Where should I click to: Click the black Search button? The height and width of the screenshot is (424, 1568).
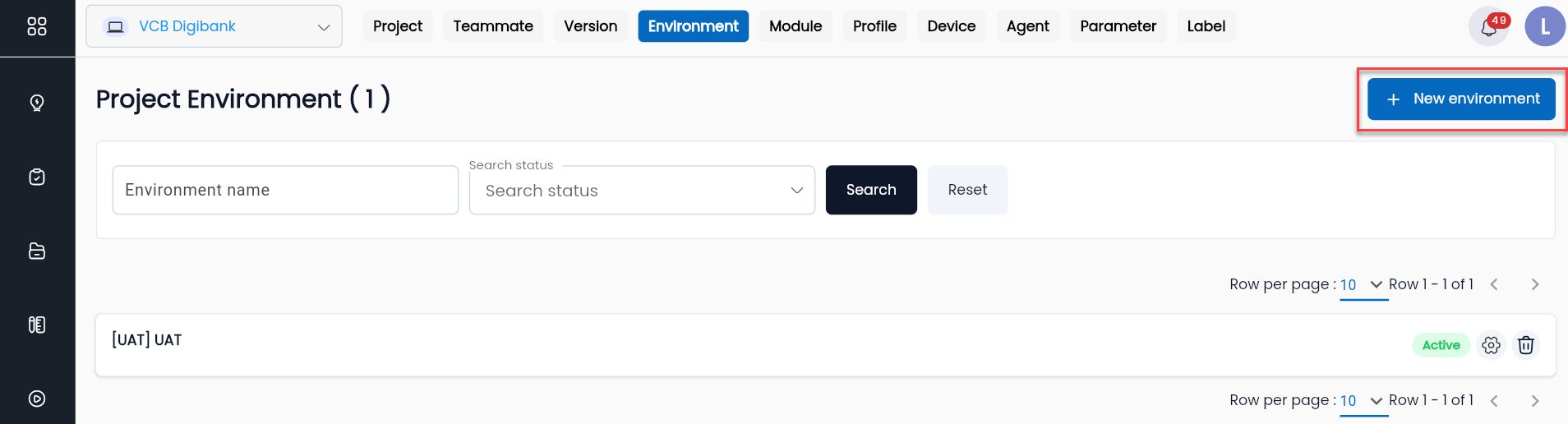(x=871, y=190)
